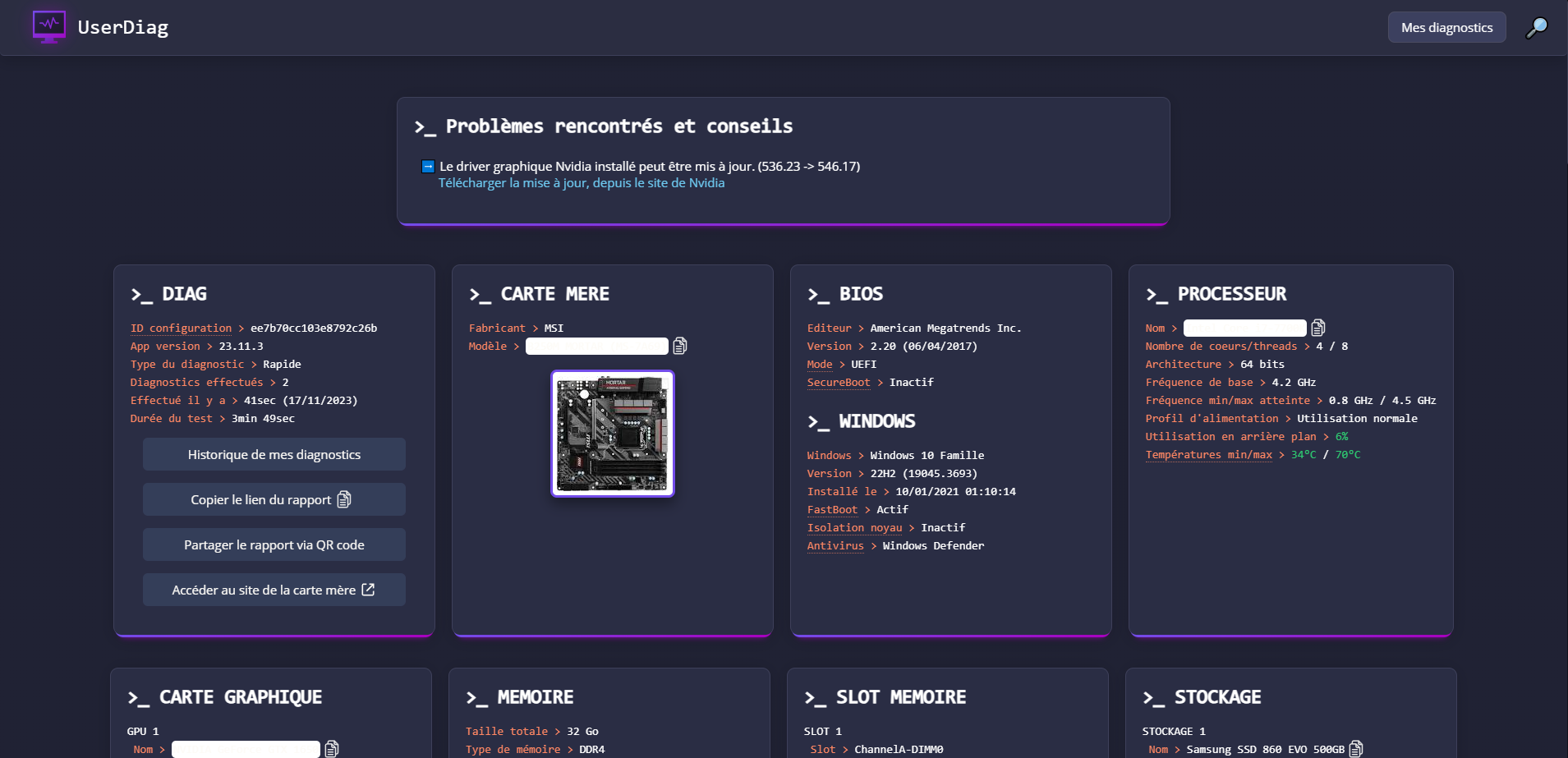
Task: Open Nvidia driver update download link
Action: 582,183
